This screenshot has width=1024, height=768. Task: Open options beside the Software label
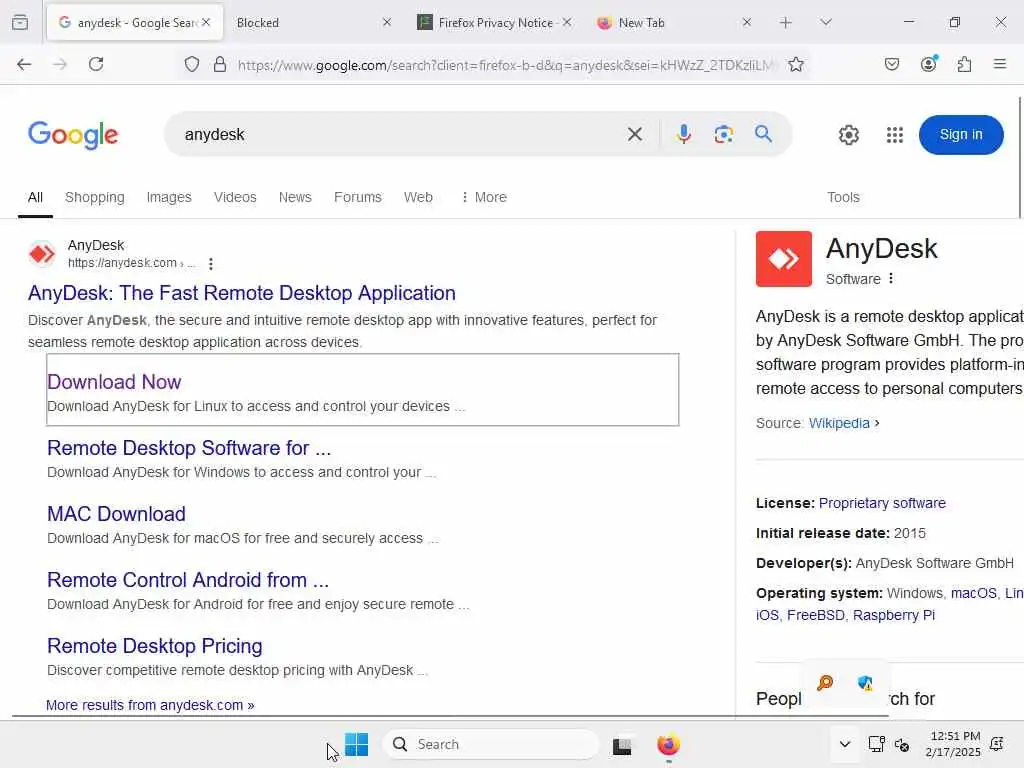pos(891,278)
